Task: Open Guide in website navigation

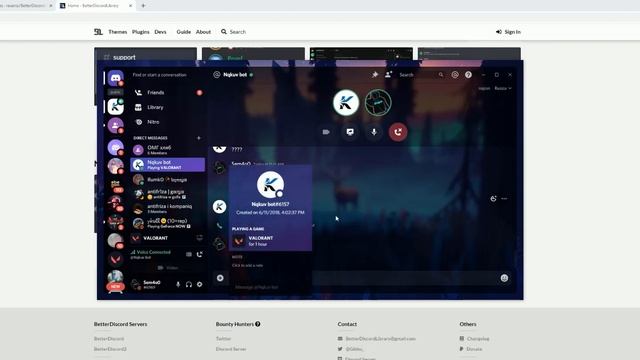Action: coord(184,32)
